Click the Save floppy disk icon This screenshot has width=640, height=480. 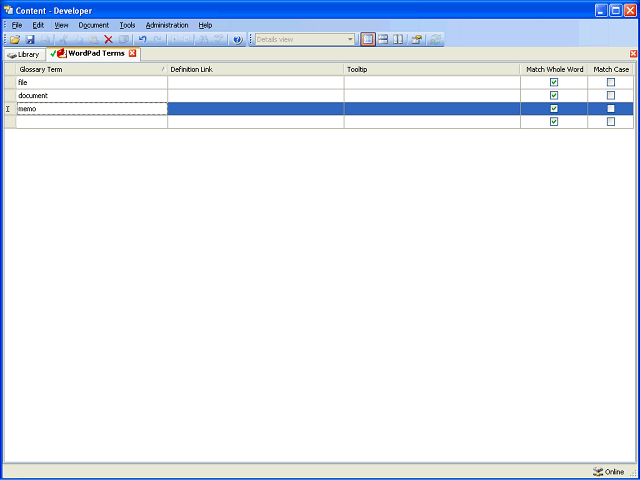[x=30, y=40]
